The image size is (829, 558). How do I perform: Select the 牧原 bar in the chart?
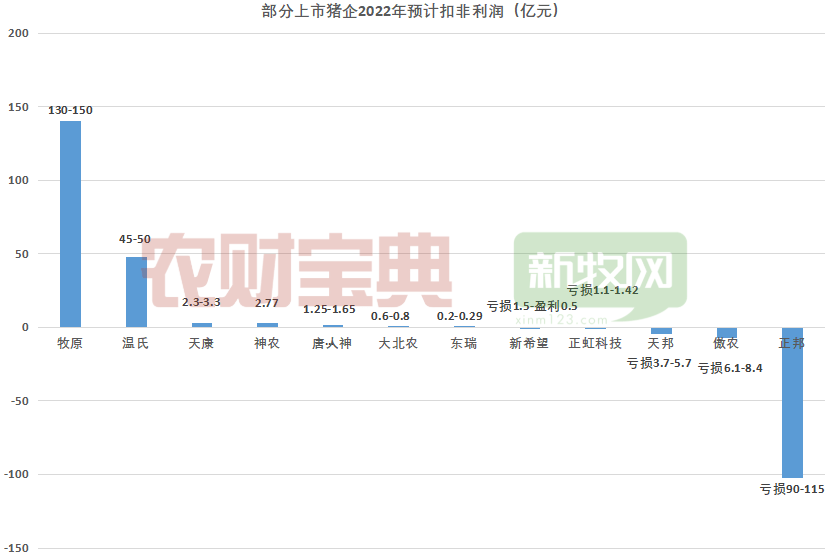70,224
